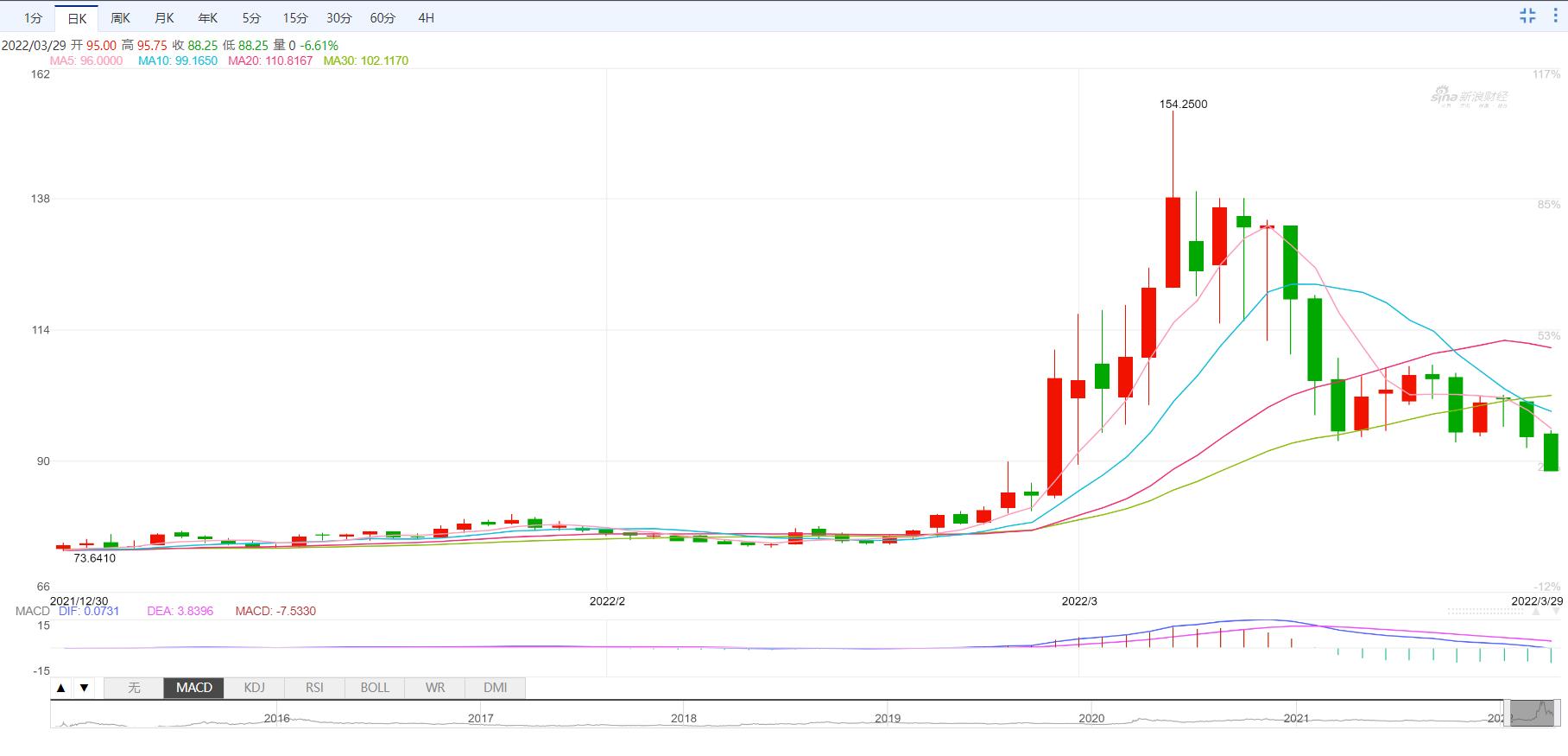The width and height of the screenshot is (1568, 756).
Task: Select the MACD indicator button
Action: click(x=194, y=688)
